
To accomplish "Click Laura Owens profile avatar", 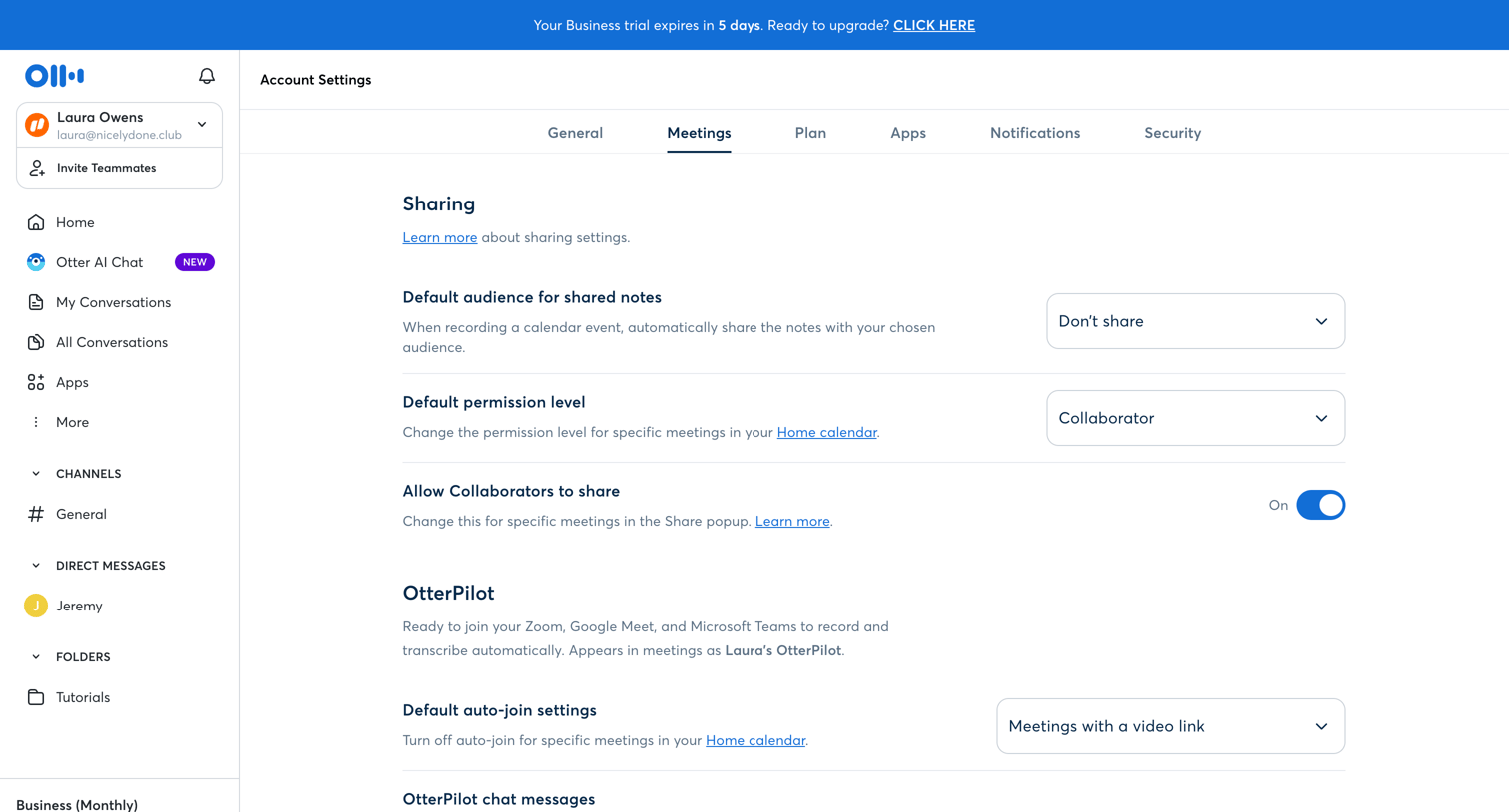I will pos(37,125).
